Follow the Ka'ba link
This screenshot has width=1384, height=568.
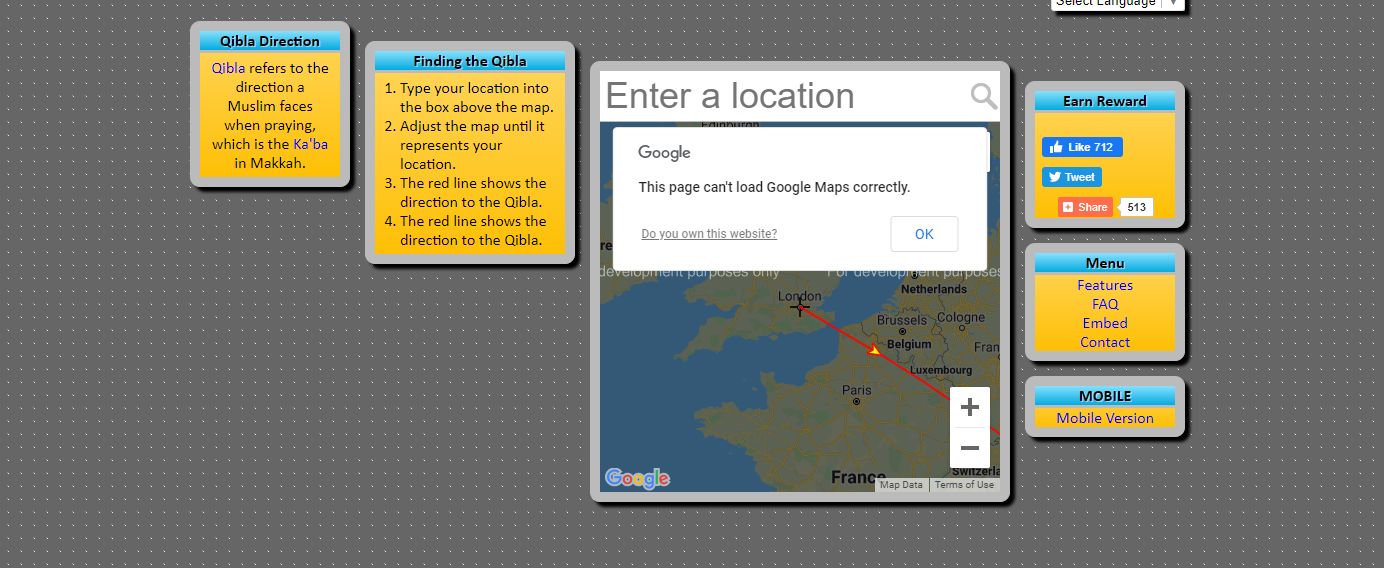310,144
